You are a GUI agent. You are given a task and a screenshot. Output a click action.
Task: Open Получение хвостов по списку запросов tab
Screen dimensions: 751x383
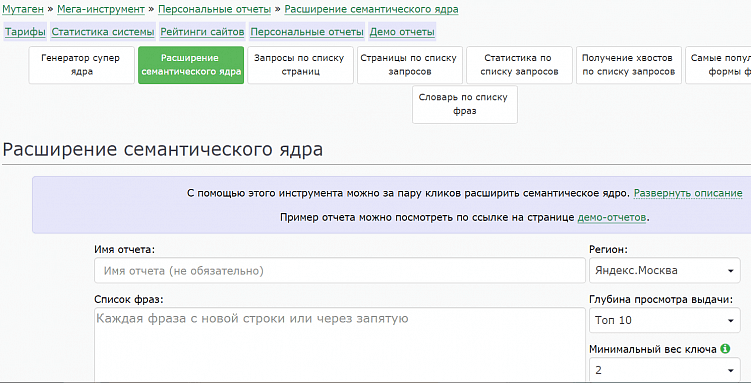pyautogui.click(x=629, y=65)
